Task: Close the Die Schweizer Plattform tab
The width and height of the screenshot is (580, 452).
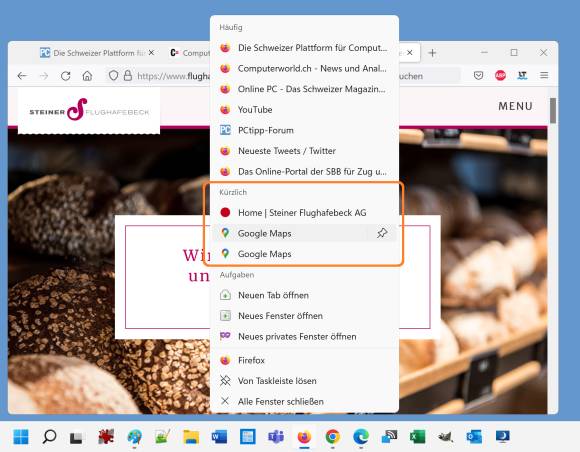Action: (151, 53)
